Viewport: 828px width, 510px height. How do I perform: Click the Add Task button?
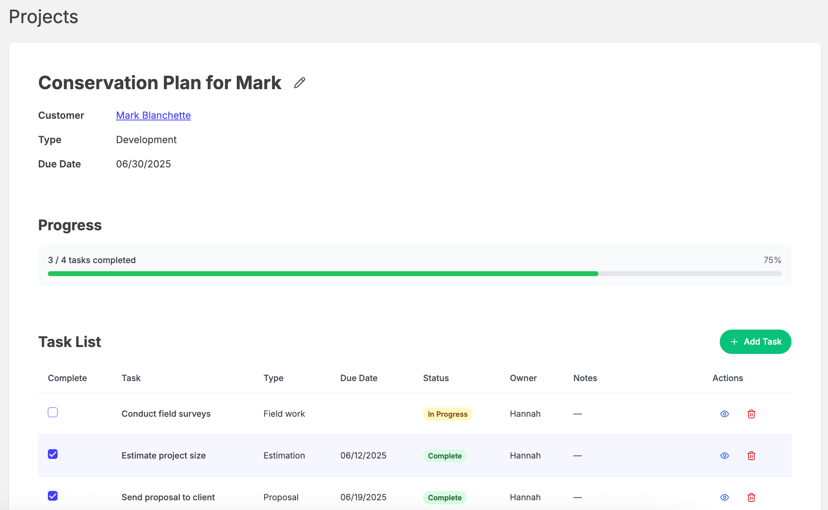click(x=755, y=342)
